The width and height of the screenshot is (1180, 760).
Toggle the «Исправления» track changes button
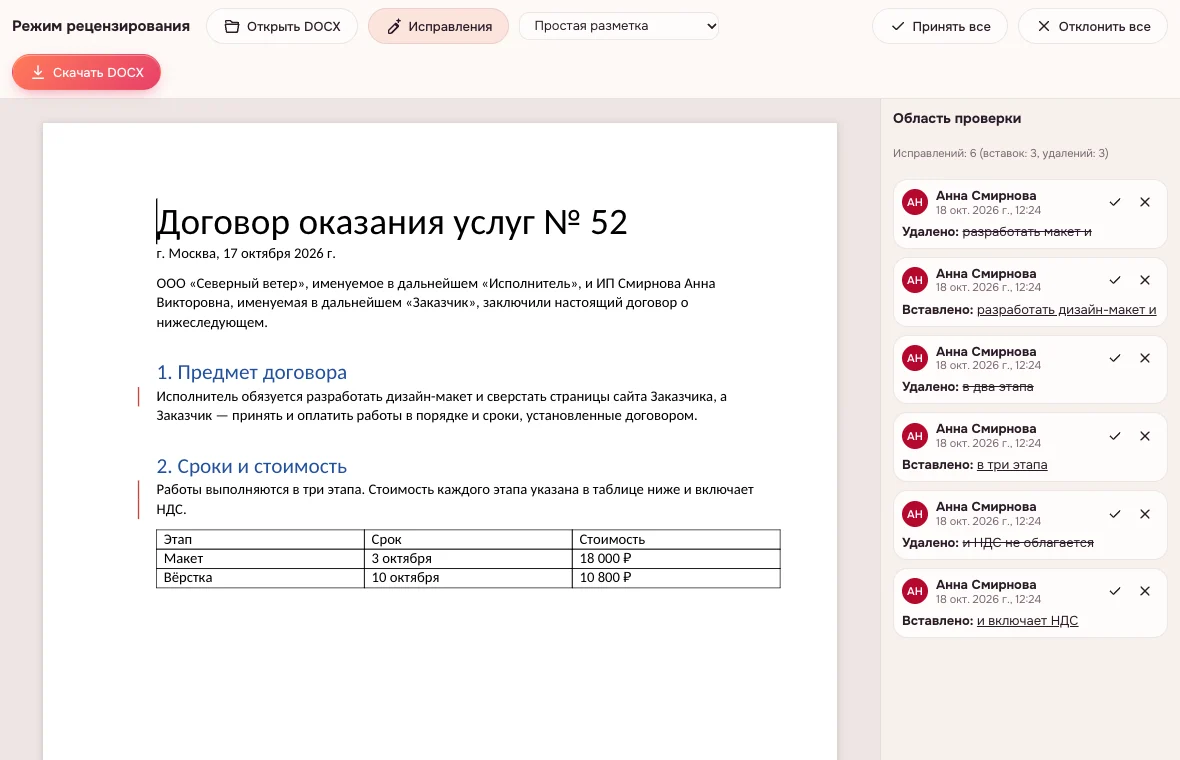pyautogui.click(x=438, y=26)
